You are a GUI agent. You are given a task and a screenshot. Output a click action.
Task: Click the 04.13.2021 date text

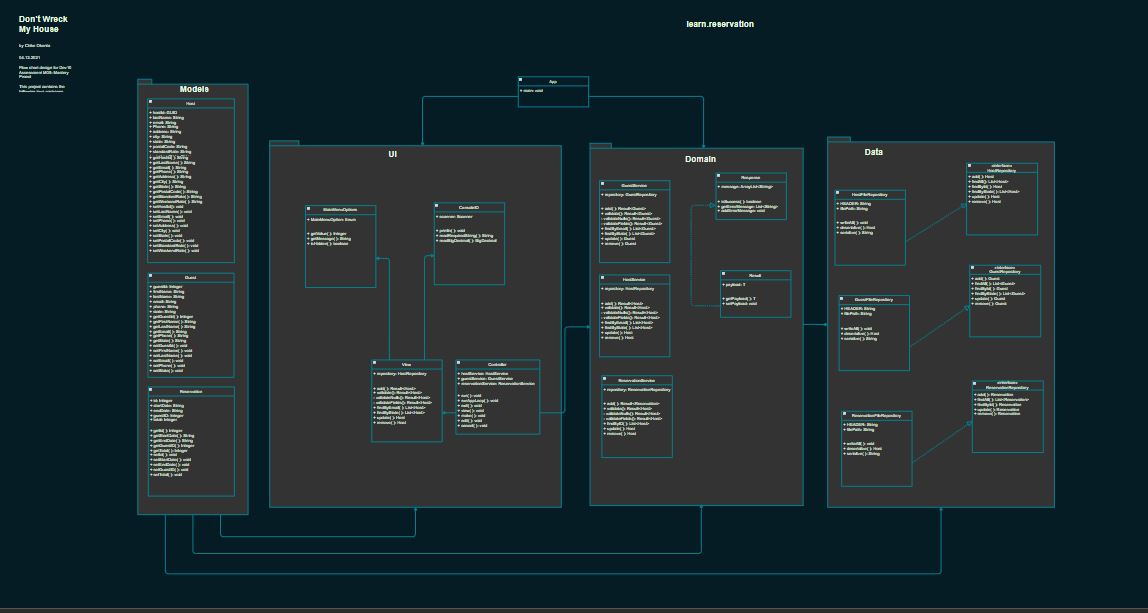tap(29, 56)
